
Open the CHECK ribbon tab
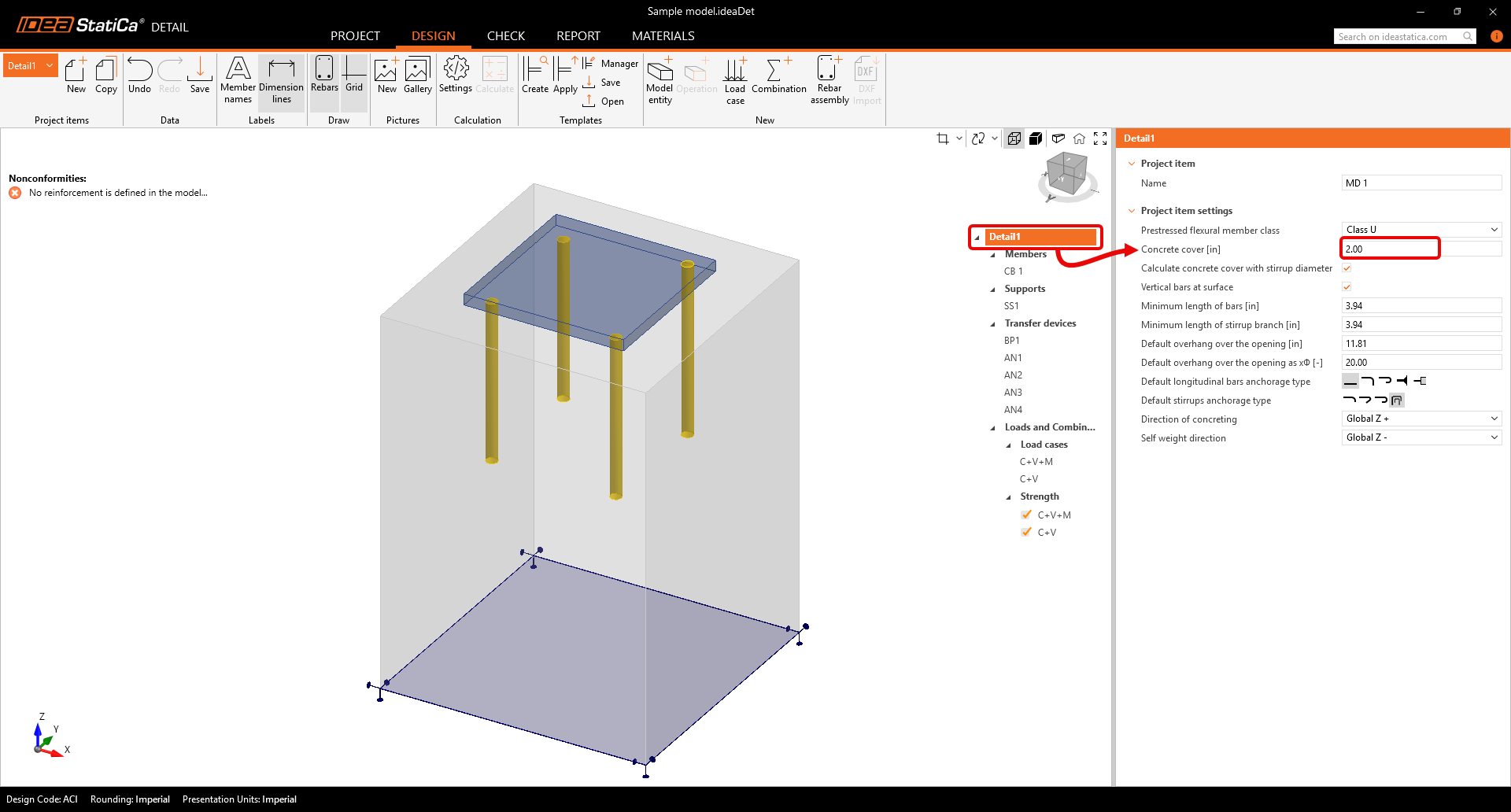pyautogui.click(x=505, y=35)
